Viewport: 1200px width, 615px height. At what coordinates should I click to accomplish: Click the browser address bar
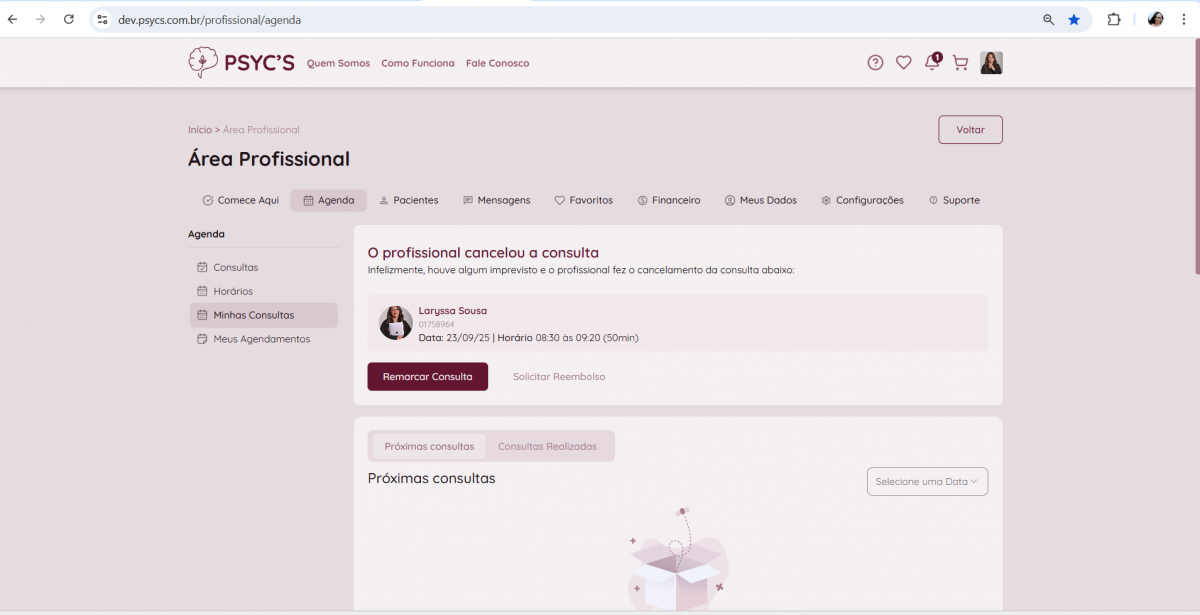point(560,19)
